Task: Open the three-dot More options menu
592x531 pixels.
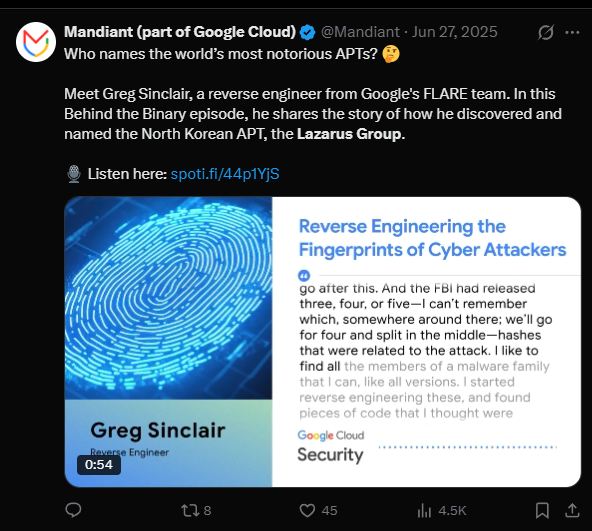Action: [572, 32]
